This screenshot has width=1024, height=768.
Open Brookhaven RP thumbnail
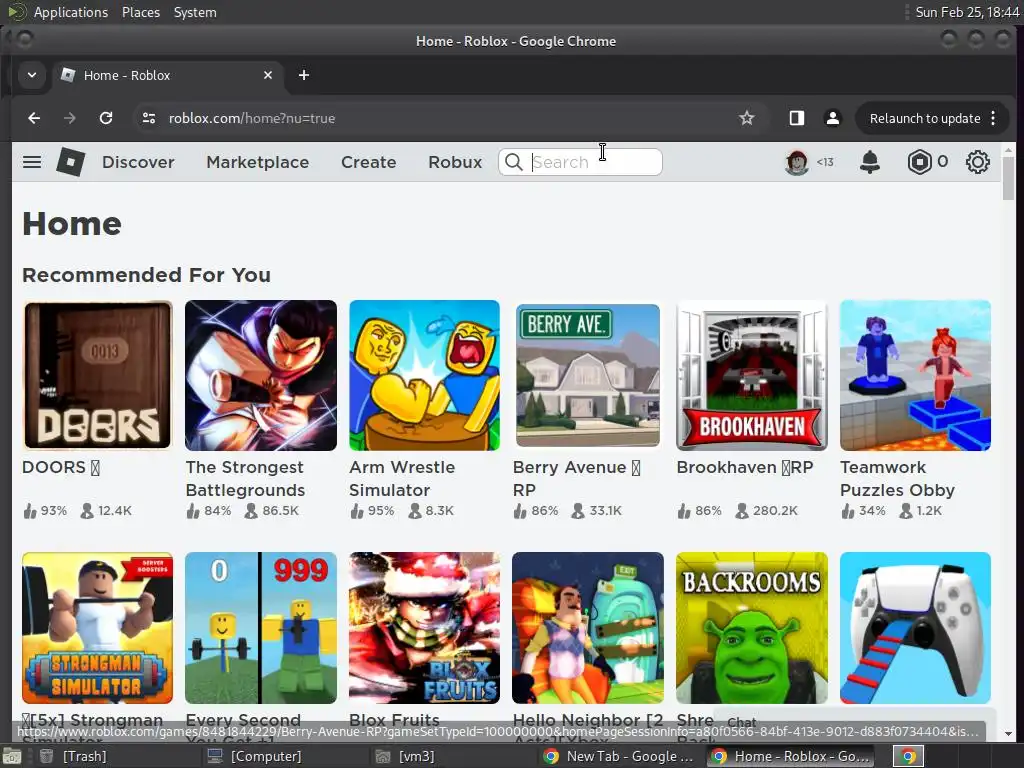click(x=752, y=376)
